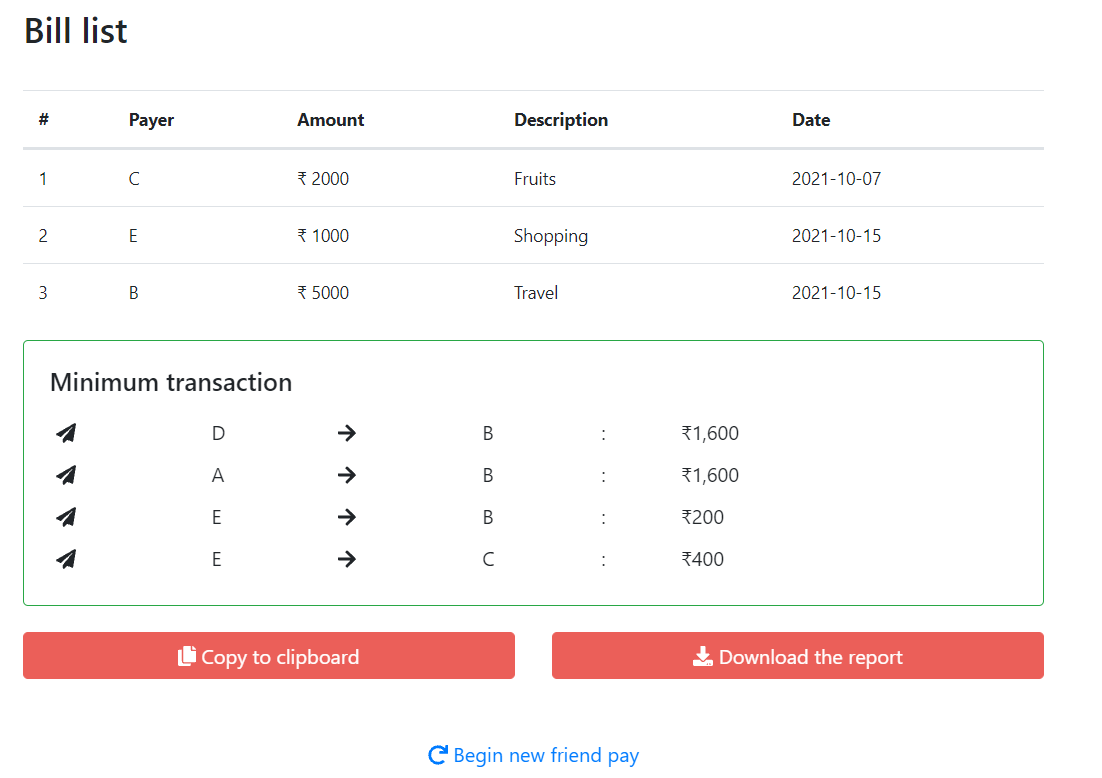Select the paper plane icon for E to B row

(65, 517)
